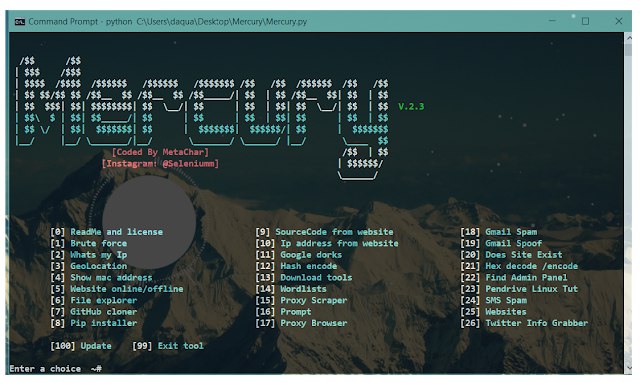Click '[9] SourceCode from website' entry
The height and width of the screenshot is (383, 640).
tap(324, 232)
